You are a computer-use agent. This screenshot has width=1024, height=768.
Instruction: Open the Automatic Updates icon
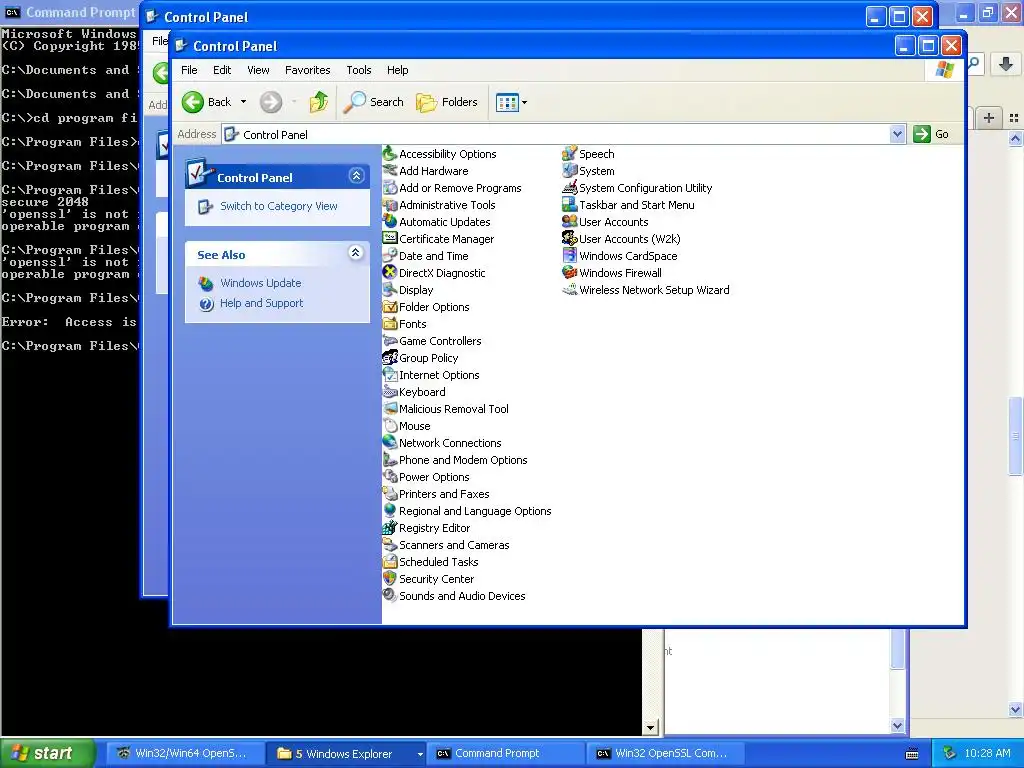[390, 221]
